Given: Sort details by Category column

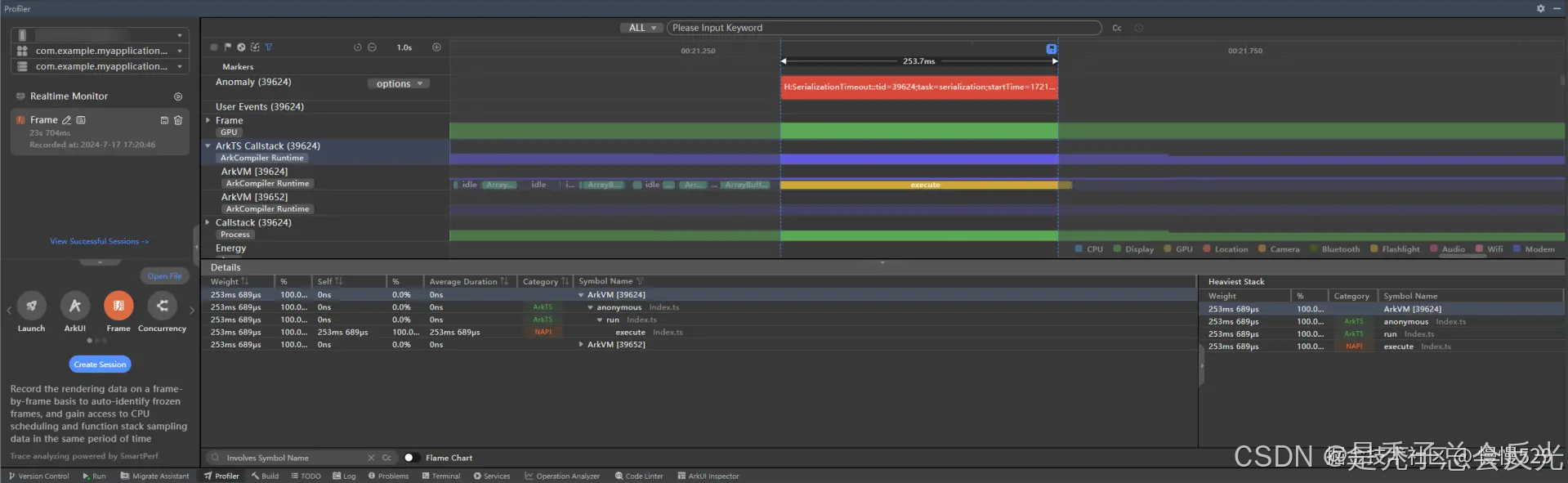Looking at the screenshot, I should click(545, 281).
